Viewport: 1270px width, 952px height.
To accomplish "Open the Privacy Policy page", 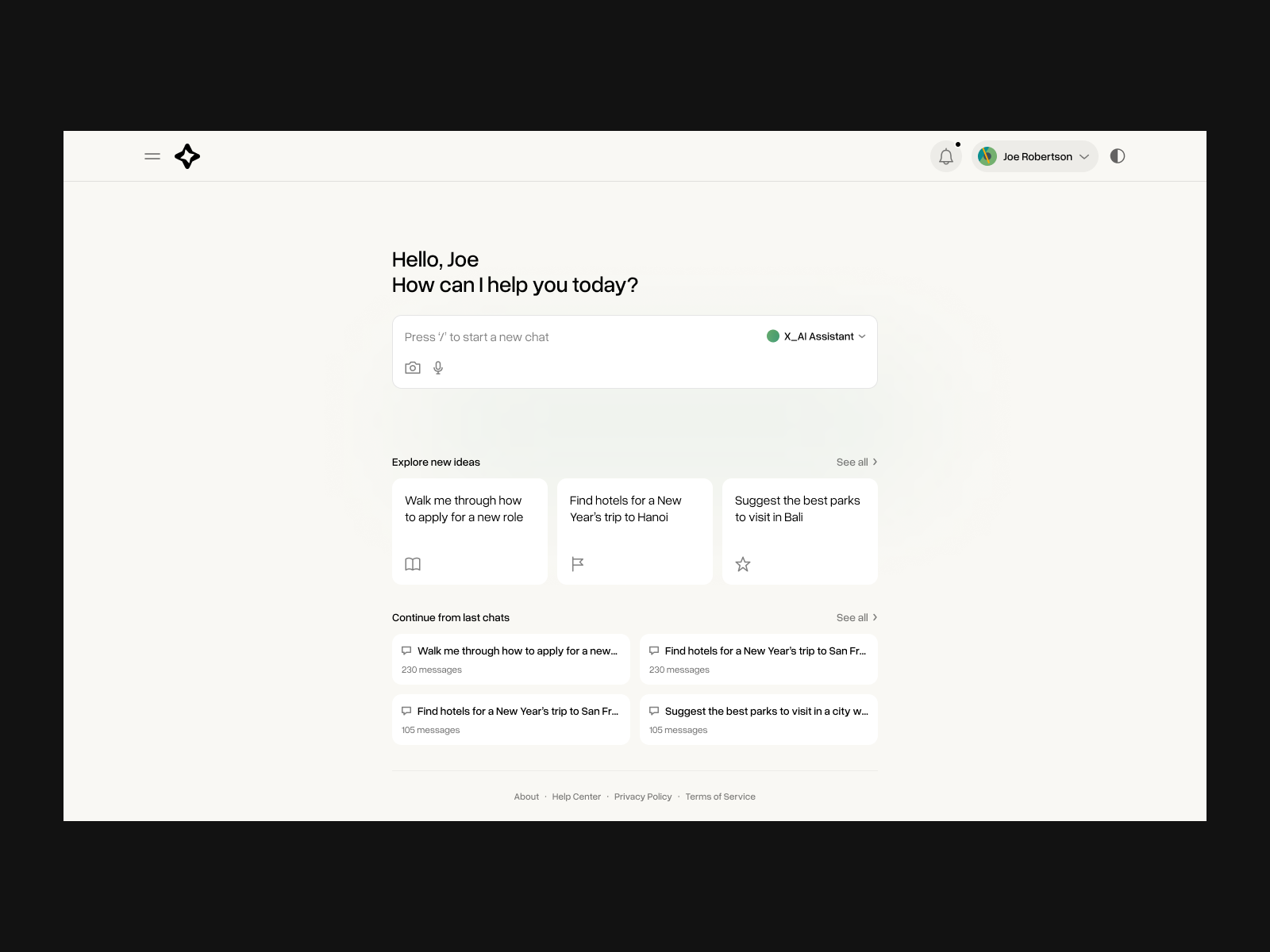I will point(643,797).
